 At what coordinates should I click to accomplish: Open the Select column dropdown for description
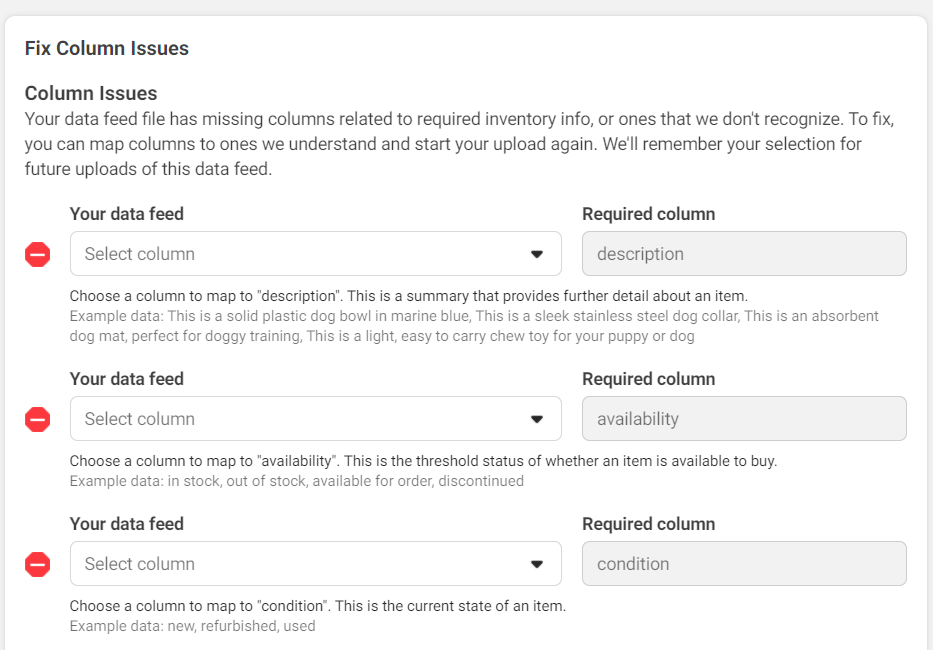click(315, 254)
